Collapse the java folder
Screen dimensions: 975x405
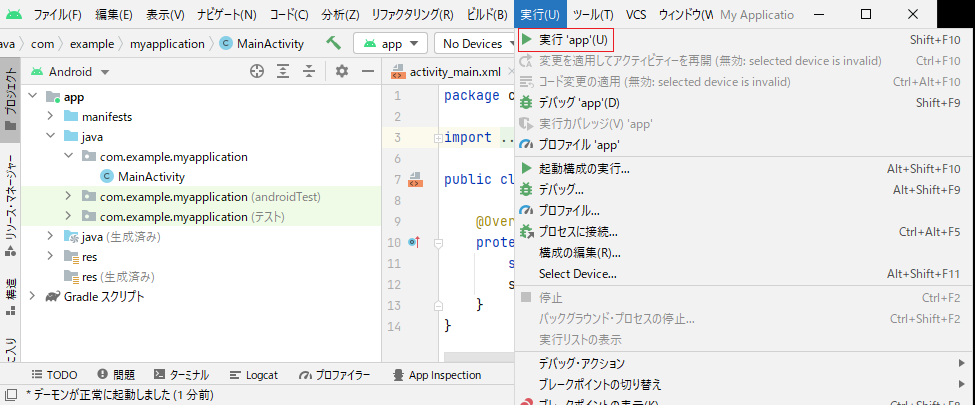(x=50, y=137)
